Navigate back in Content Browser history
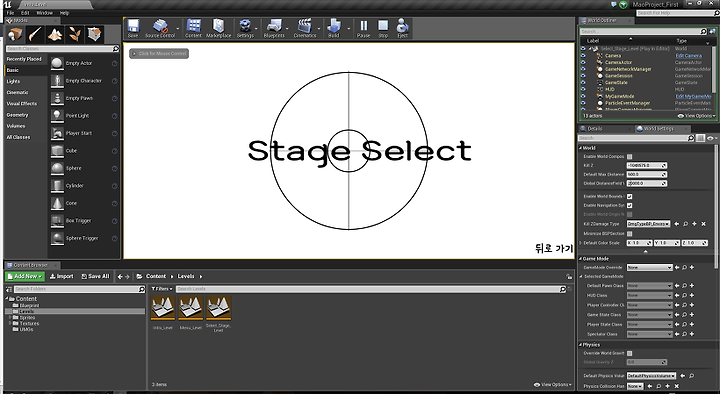The width and height of the screenshot is (720, 394). click(120, 276)
